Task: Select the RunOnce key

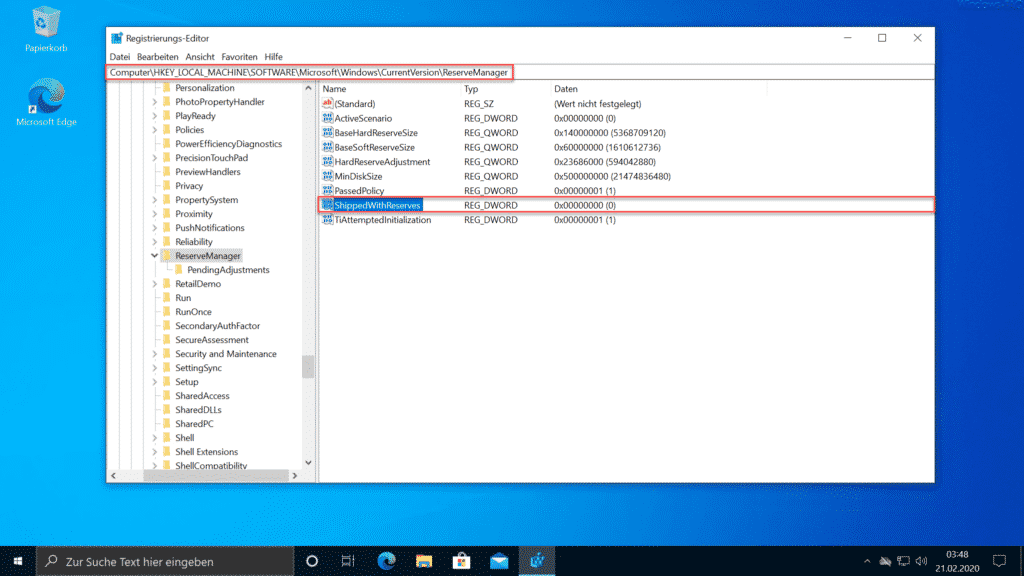Action: pos(193,312)
